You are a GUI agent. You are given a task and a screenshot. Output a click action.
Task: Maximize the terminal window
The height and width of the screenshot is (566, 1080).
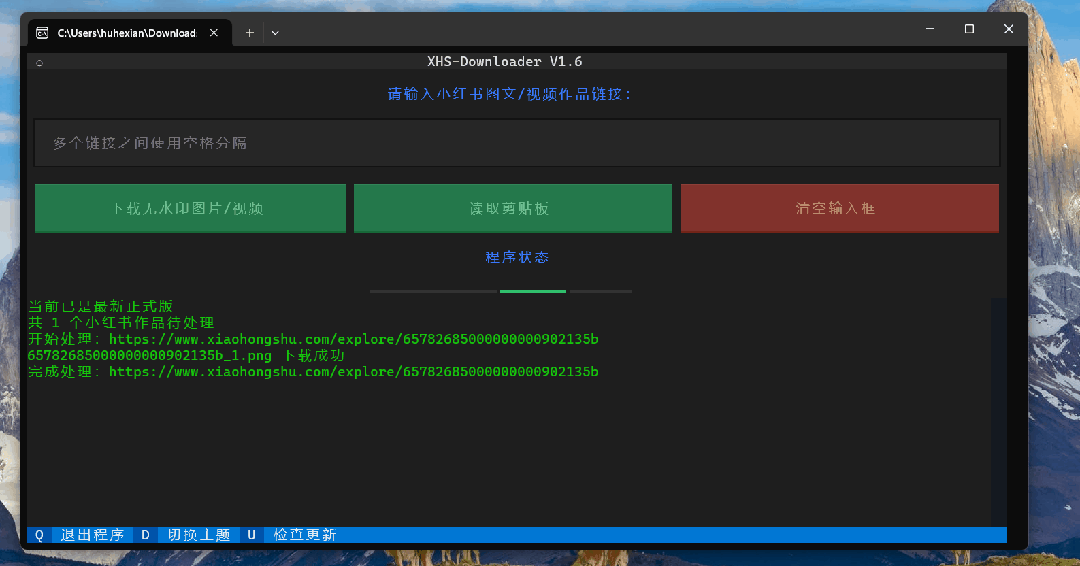pos(969,29)
